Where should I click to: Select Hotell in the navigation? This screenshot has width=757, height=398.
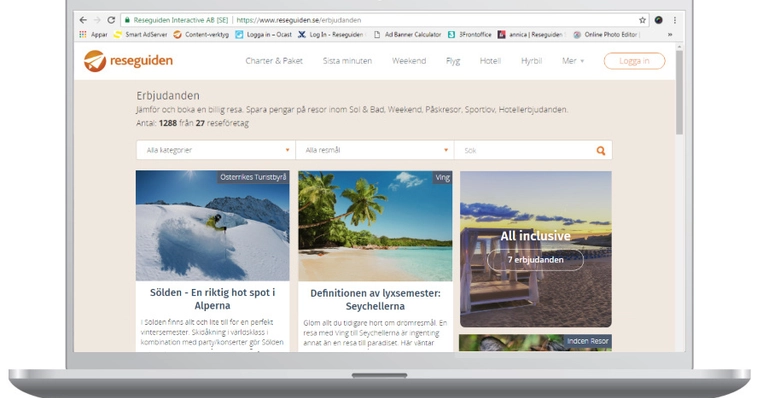[x=490, y=61]
